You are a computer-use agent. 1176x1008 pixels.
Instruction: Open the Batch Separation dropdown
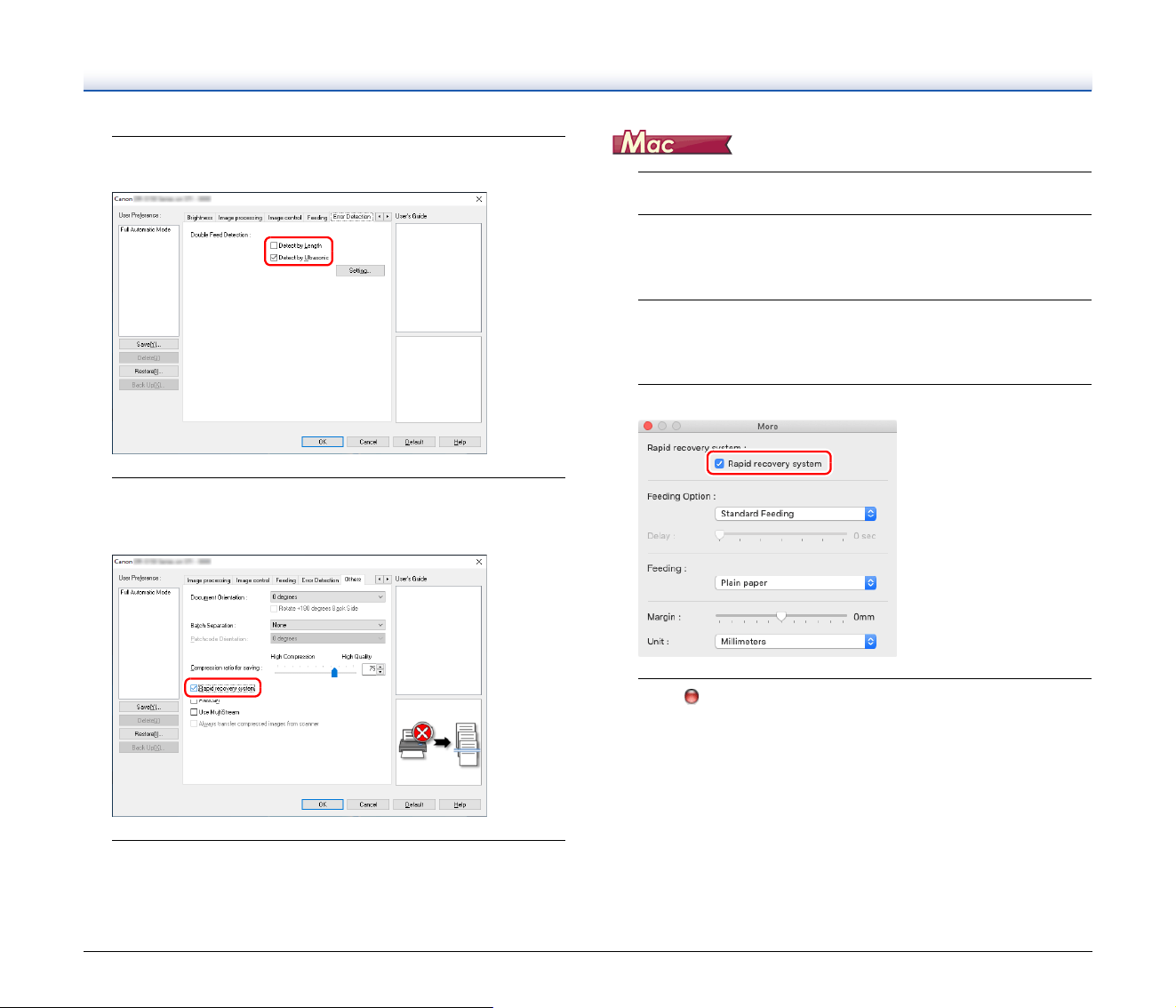click(328, 625)
